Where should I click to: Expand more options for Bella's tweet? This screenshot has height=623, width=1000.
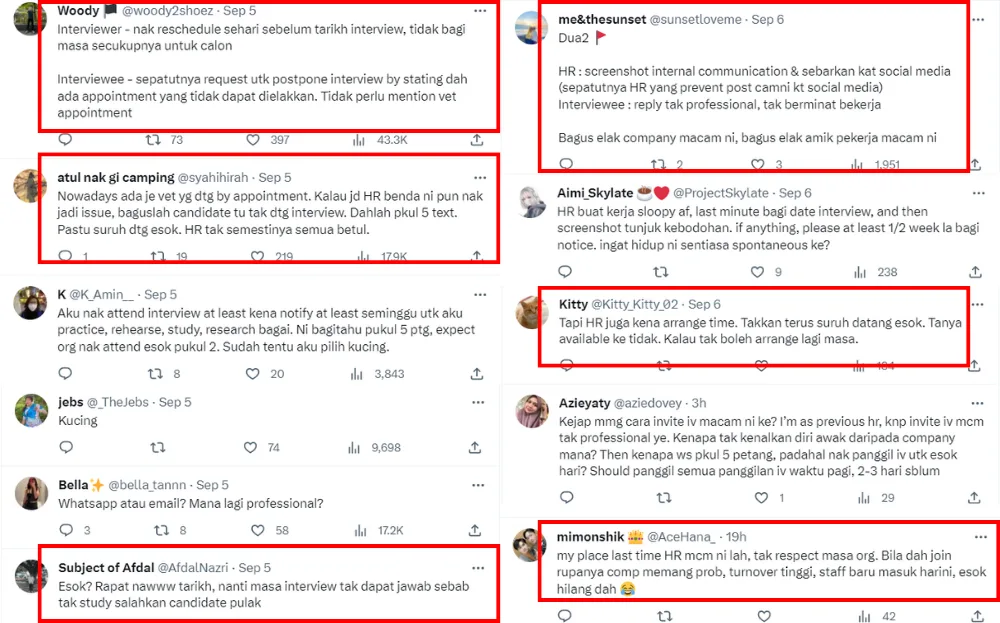pos(480,485)
